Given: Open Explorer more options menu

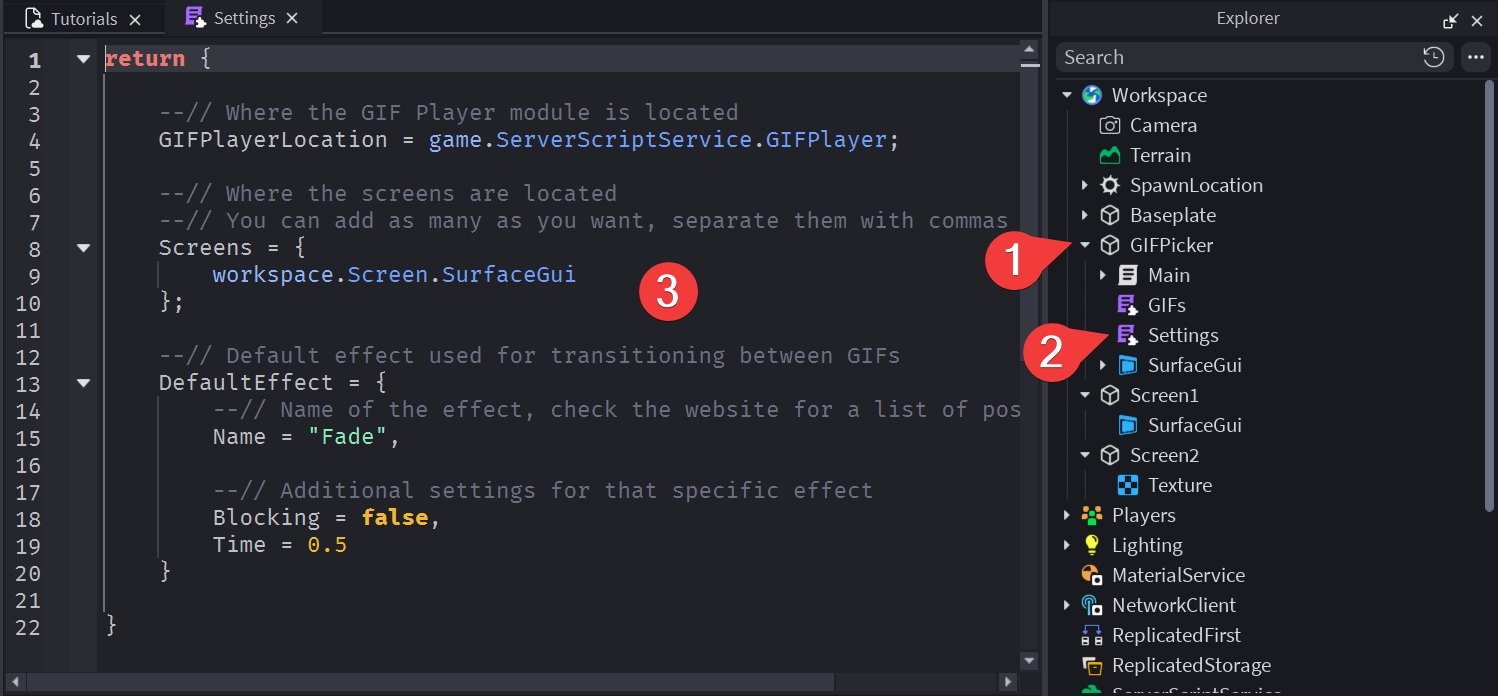Looking at the screenshot, I should (1475, 57).
